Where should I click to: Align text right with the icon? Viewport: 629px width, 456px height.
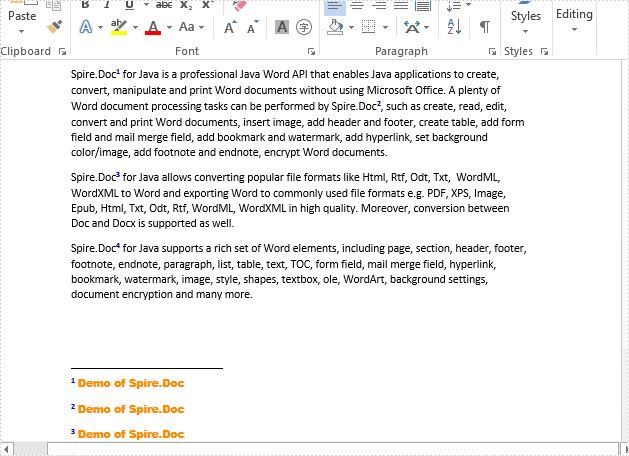tap(379, 5)
